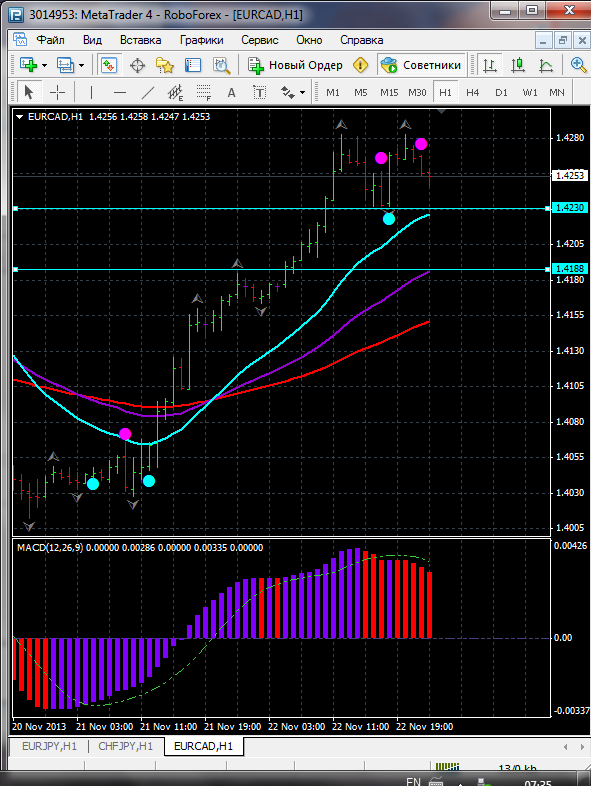
Task: Expand the EURCAD,H1 chart title triangle
Action: tap(20, 117)
